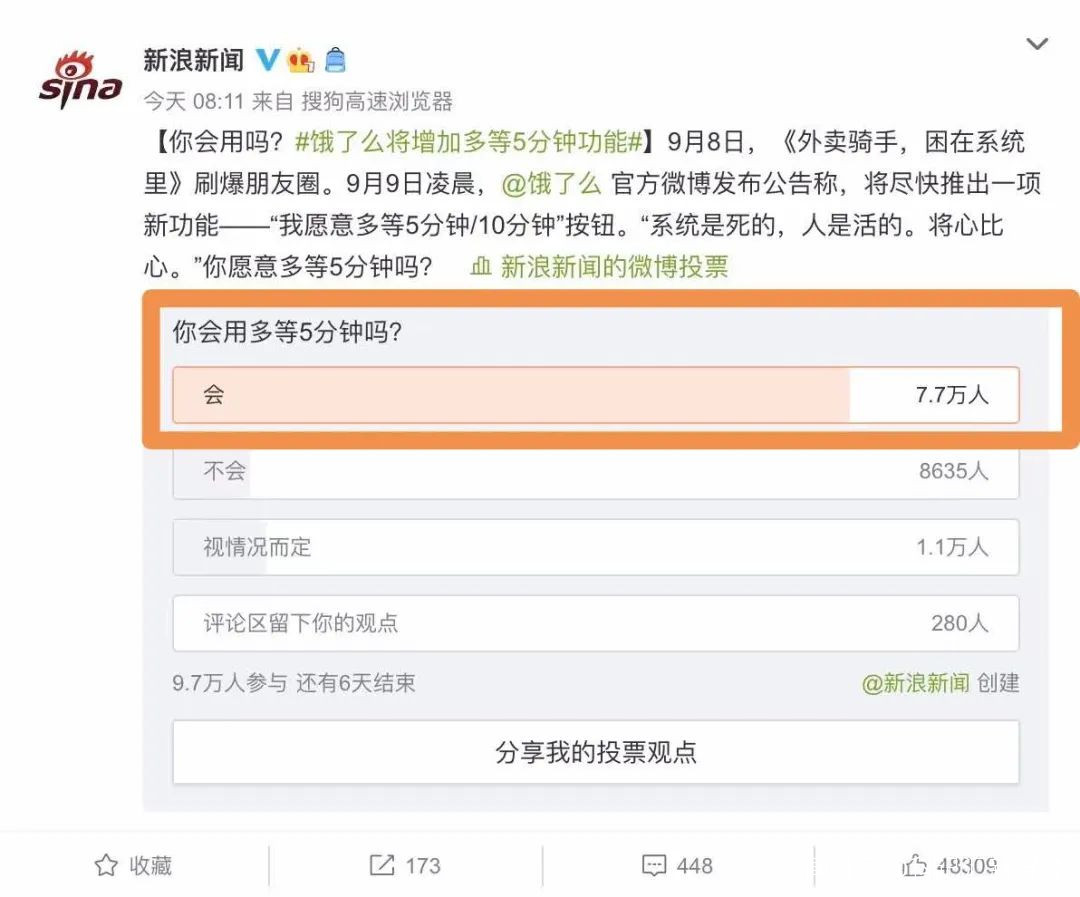Click 分享我的投票观点 button
Viewport: 1080px width, 897px height.
595,752
